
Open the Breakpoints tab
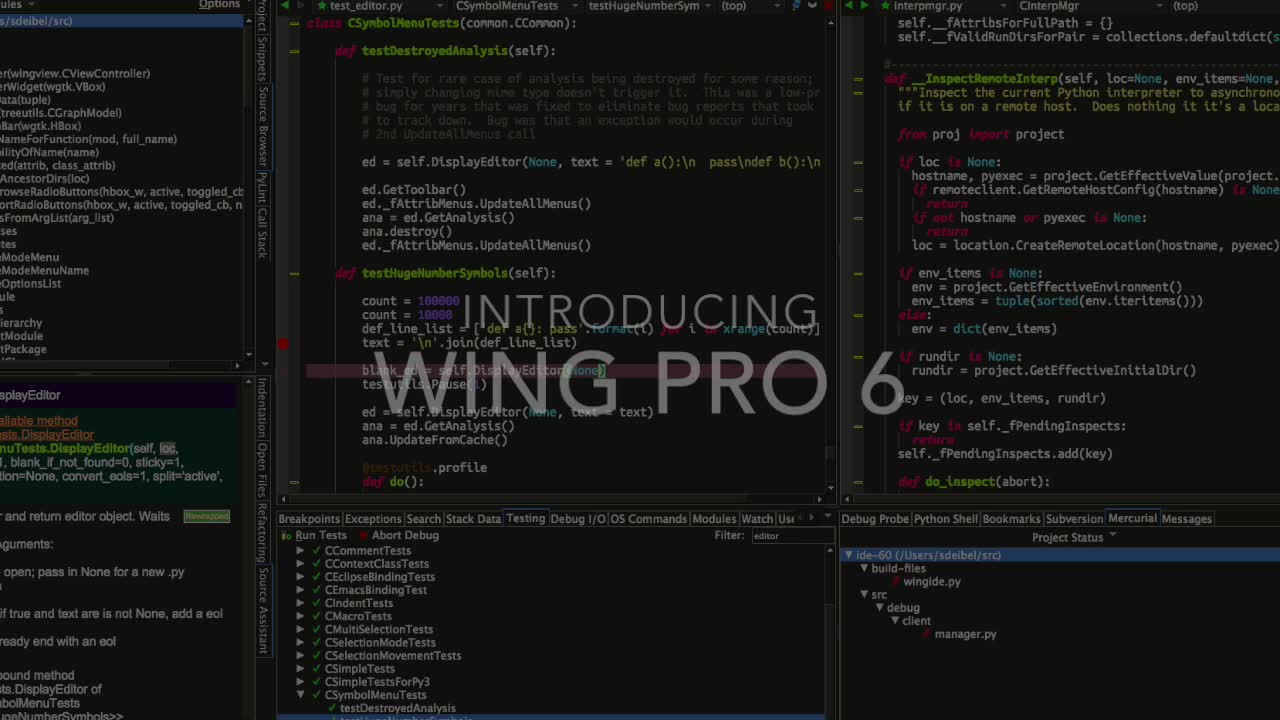tap(309, 519)
